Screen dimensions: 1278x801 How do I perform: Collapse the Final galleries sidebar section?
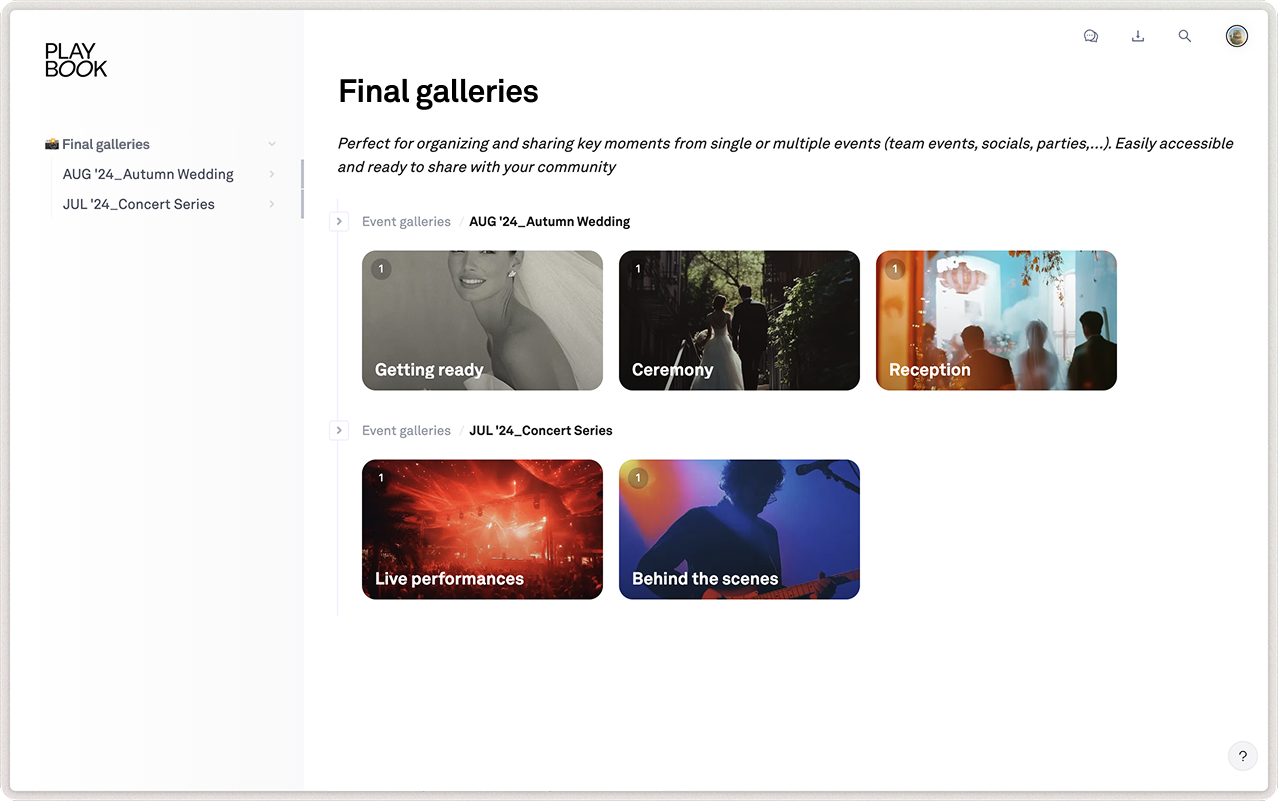point(271,144)
